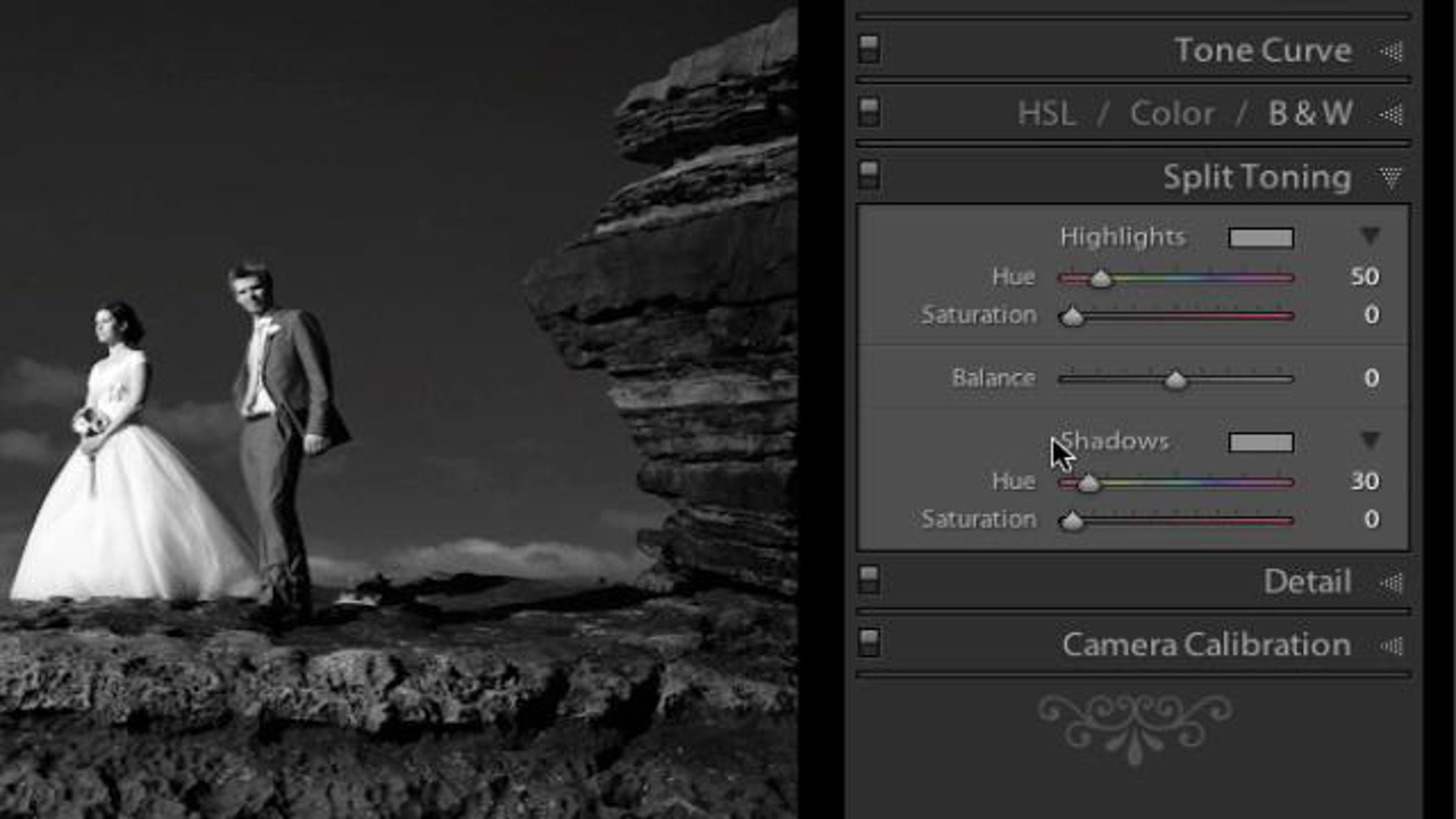Image resolution: width=1456 pixels, height=819 pixels.
Task: Disable the Split Toning panel switch
Action: tap(869, 175)
